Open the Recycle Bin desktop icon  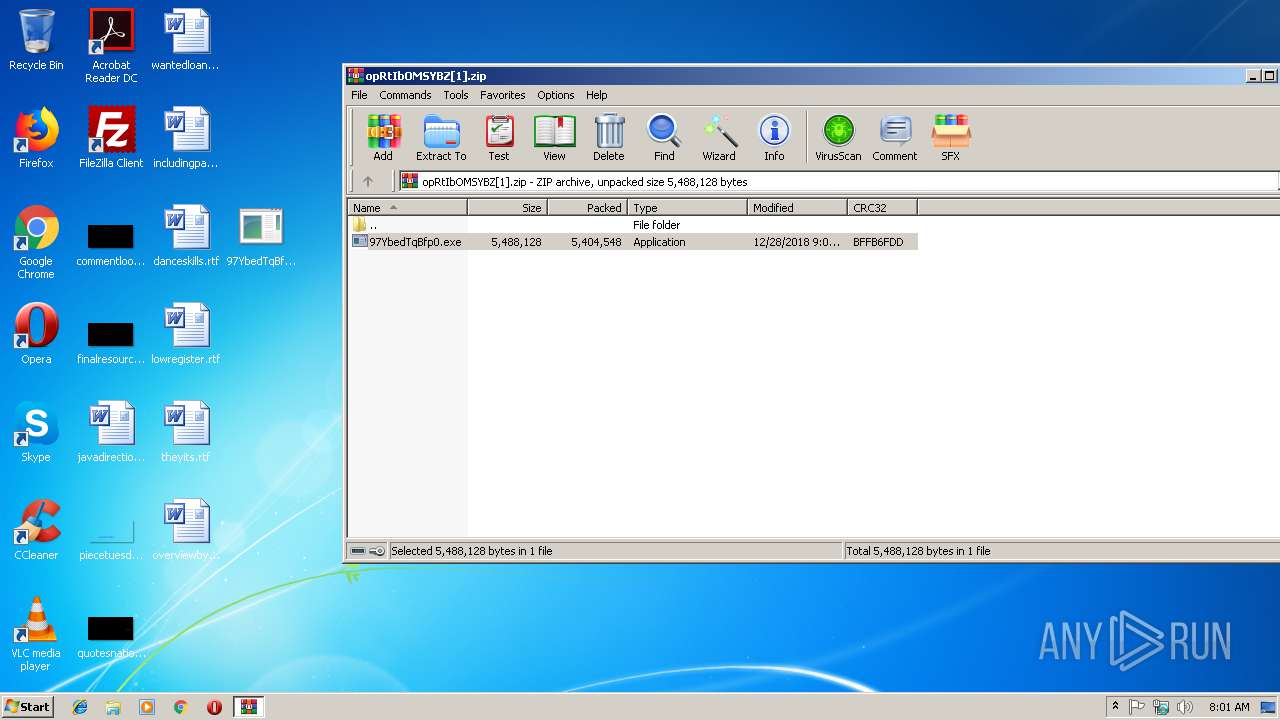pyautogui.click(x=36, y=41)
